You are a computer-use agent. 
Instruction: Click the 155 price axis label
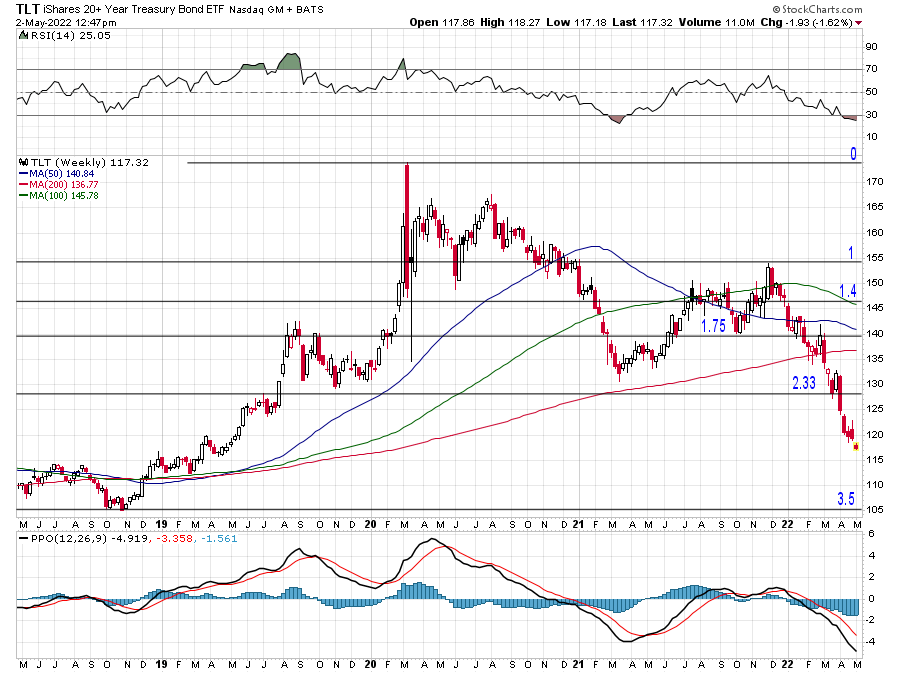(875, 258)
